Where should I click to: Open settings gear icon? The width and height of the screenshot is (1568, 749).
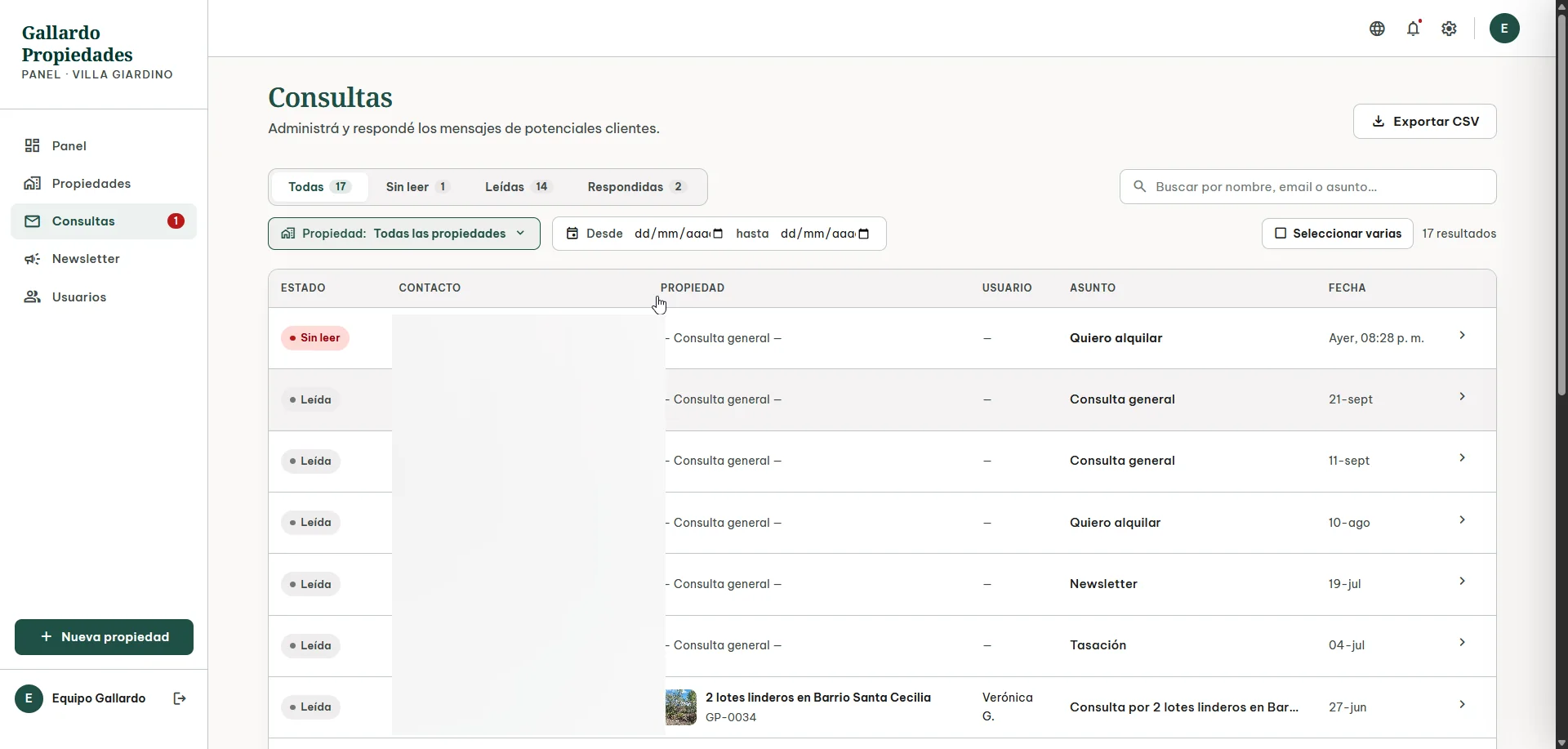pyautogui.click(x=1449, y=29)
